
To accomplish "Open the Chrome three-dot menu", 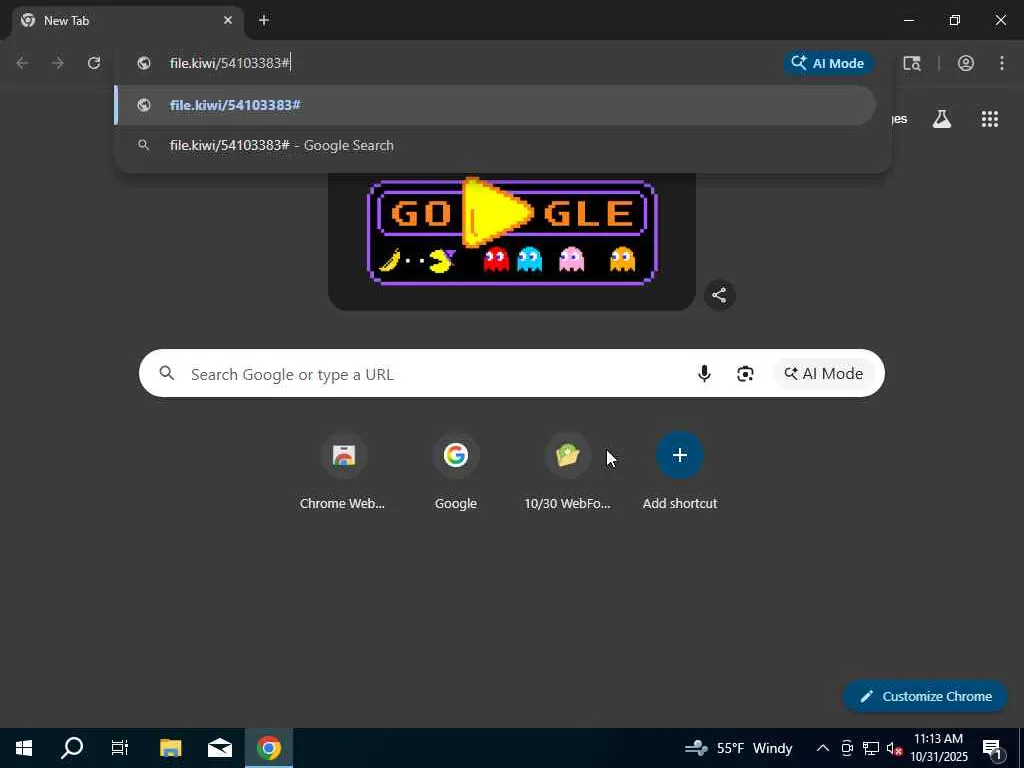I will tap(1002, 63).
